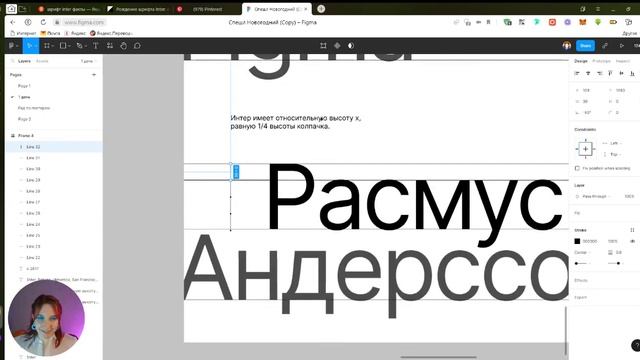
Task: Align left in Design panel
Action: click(577, 73)
